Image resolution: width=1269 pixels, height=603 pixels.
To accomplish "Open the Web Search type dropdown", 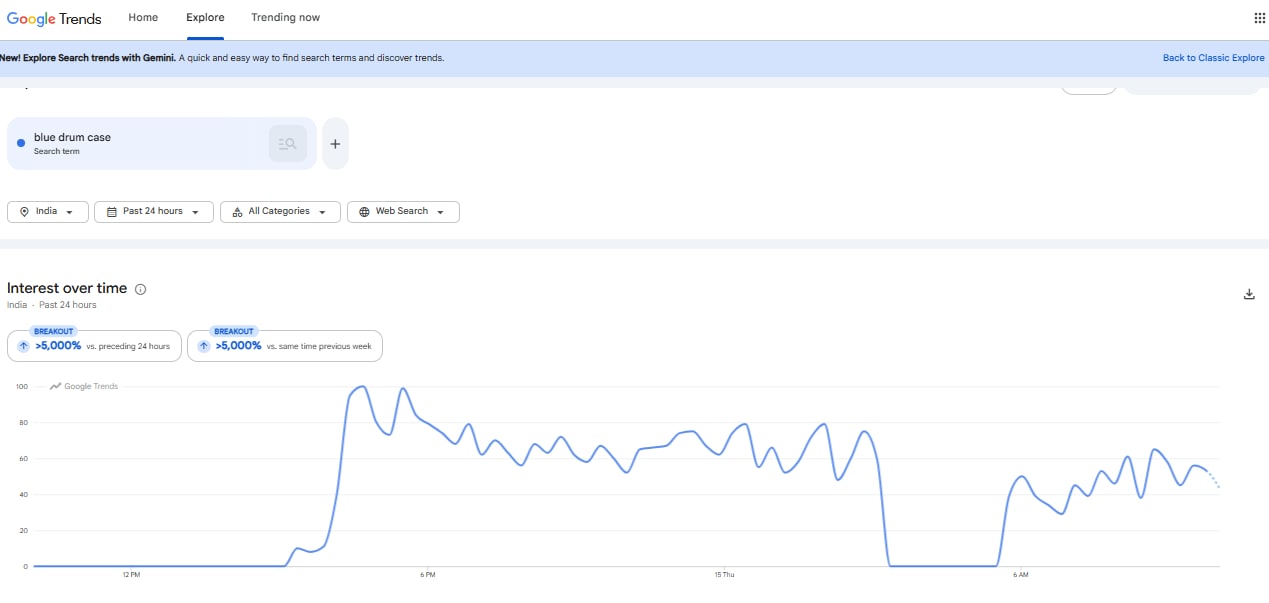I will pyautogui.click(x=403, y=212).
